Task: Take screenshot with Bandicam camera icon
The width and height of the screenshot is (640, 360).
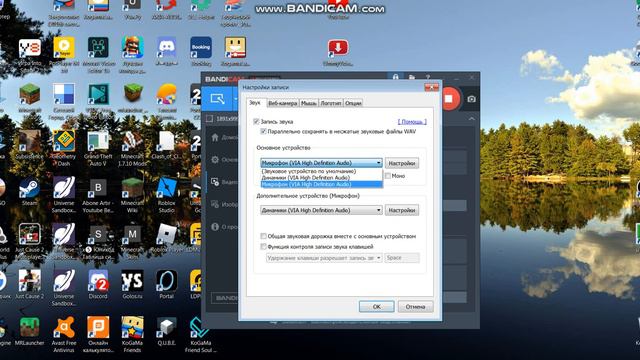Action: click(471, 99)
